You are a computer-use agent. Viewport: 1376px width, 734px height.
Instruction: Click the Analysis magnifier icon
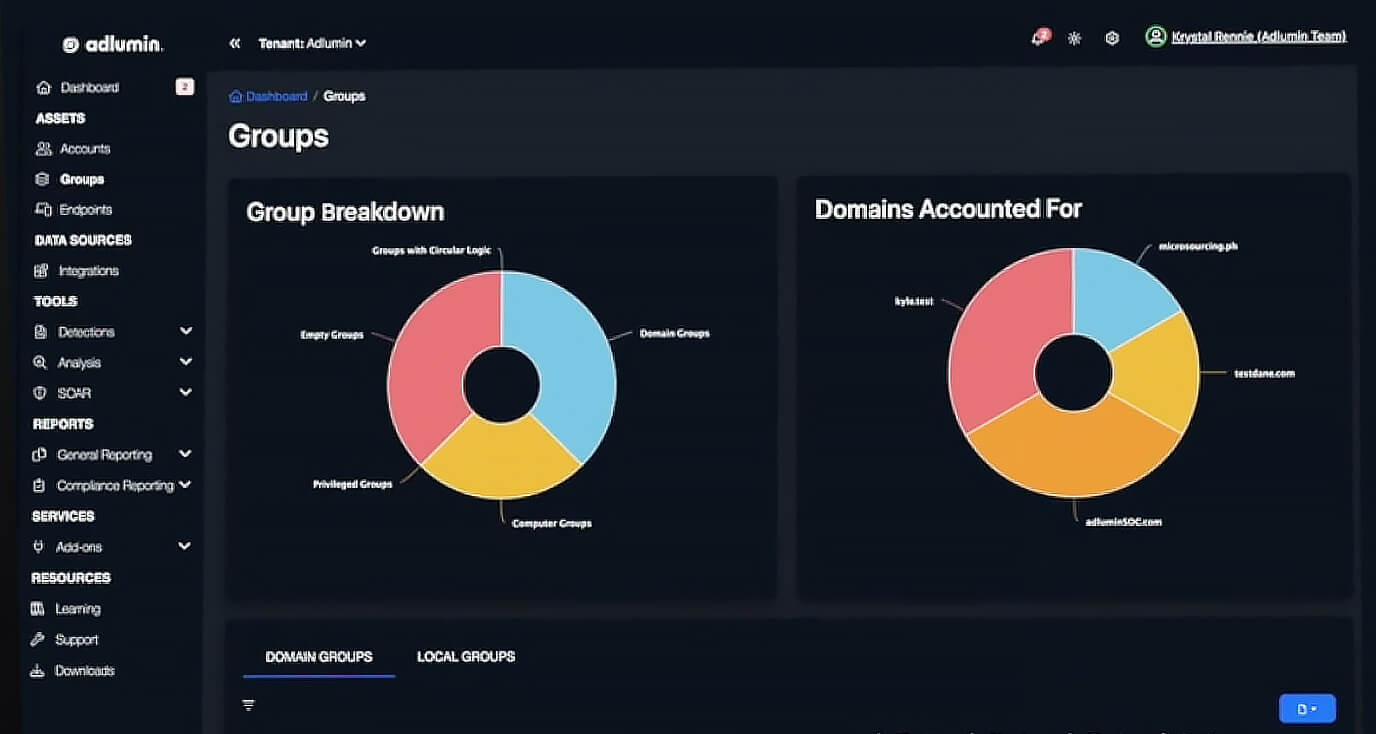point(40,363)
